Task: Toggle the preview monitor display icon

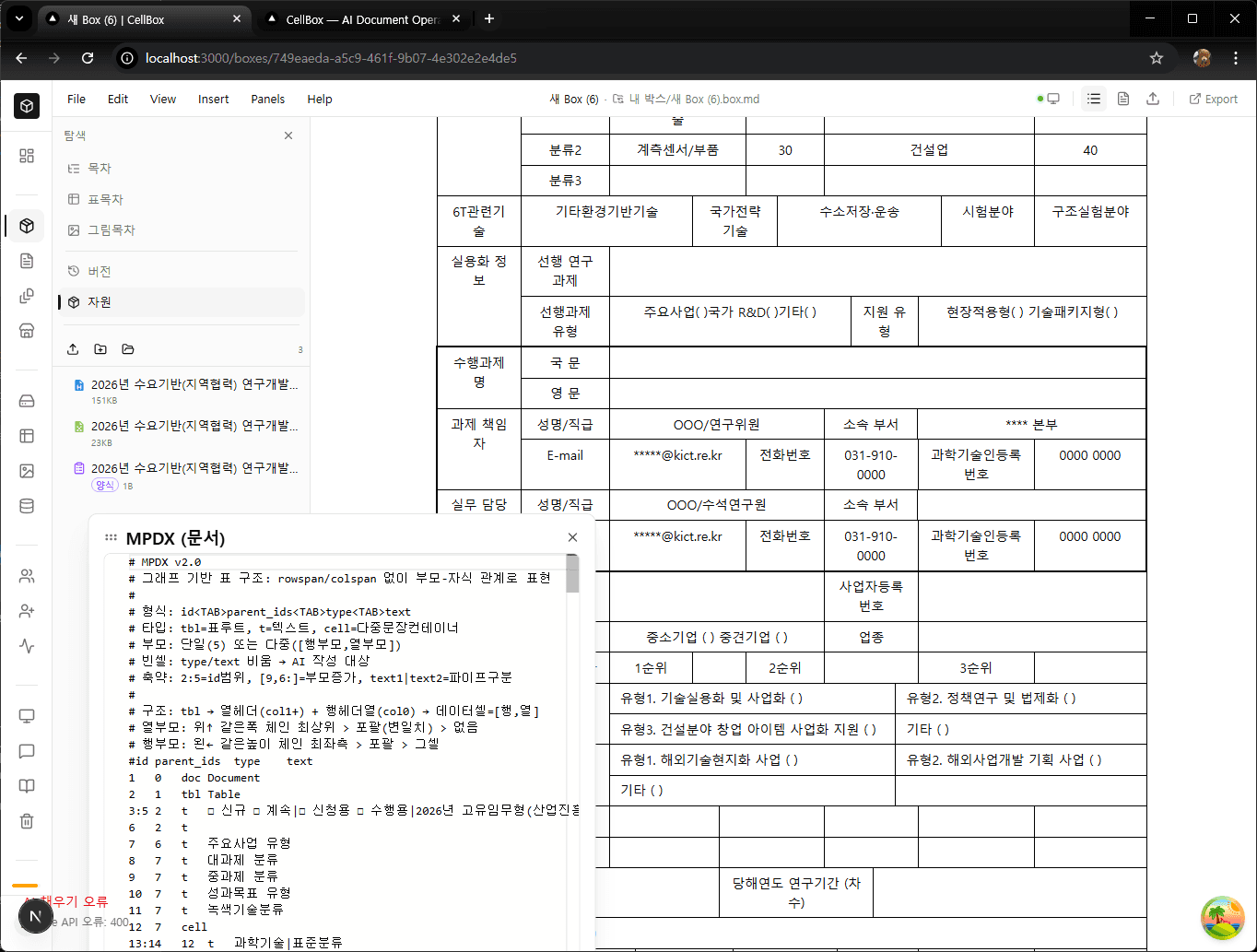Action: point(1053,99)
